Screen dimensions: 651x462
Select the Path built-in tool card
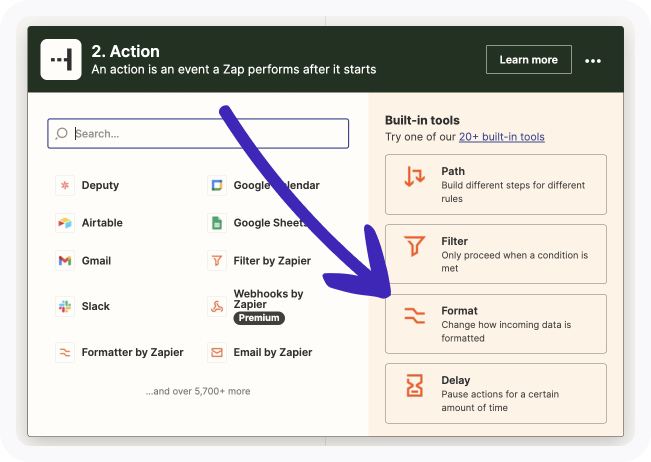pyautogui.click(x=495, y=184)
